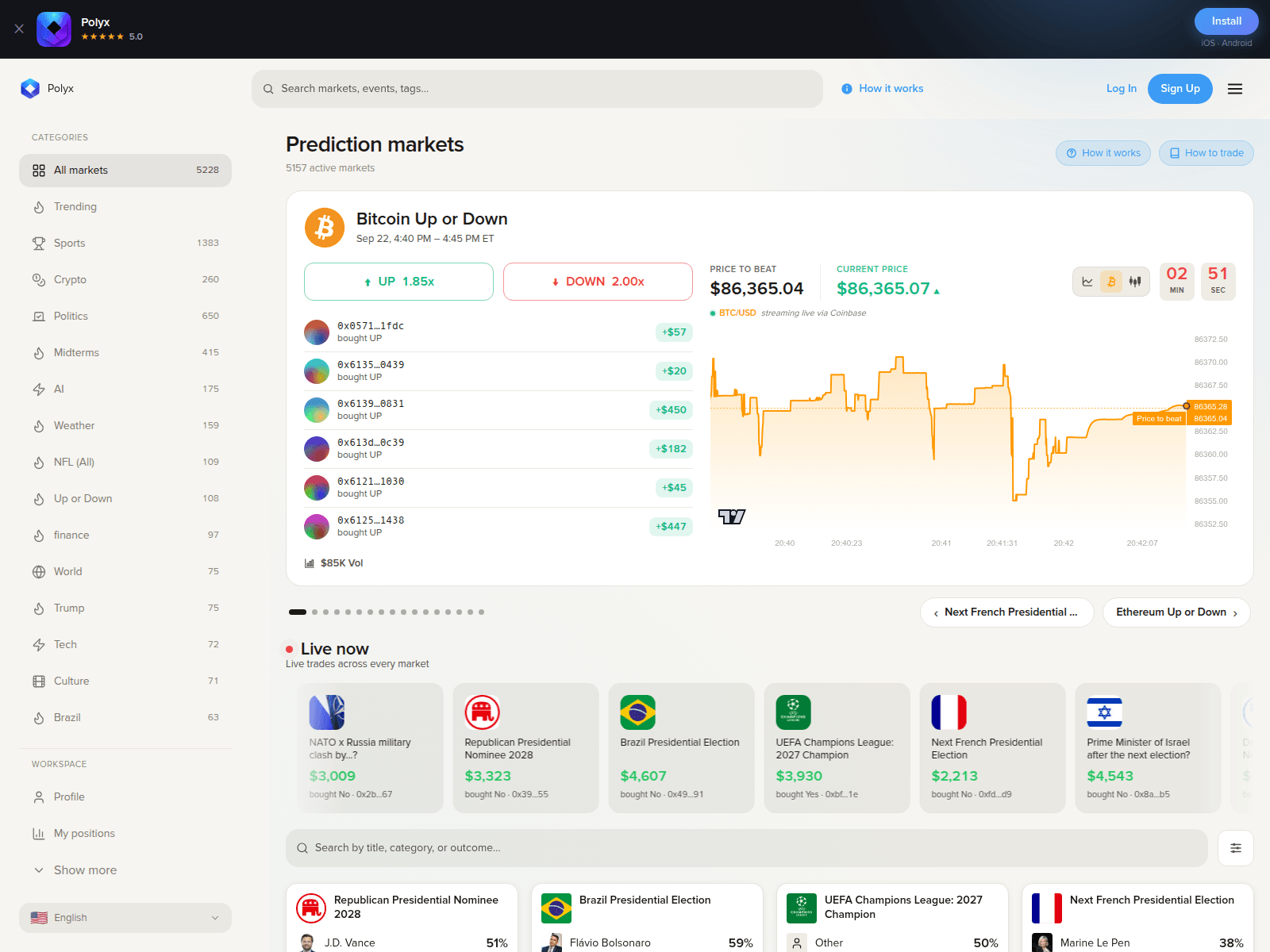Select the second carousel dot

tap(315, 612)
